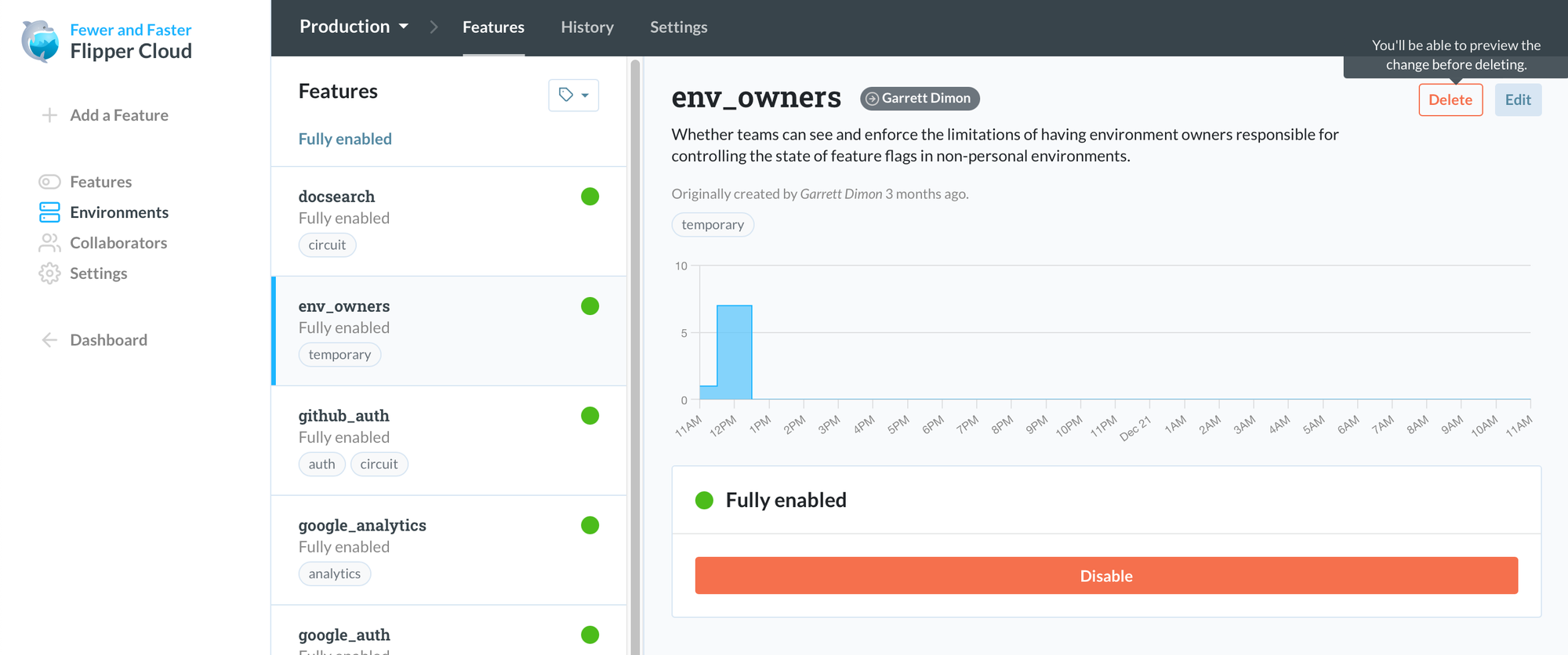Click the Fewer and Faster organization link
This screenshot has width=1568, height=655.
(x=131, y=30)
